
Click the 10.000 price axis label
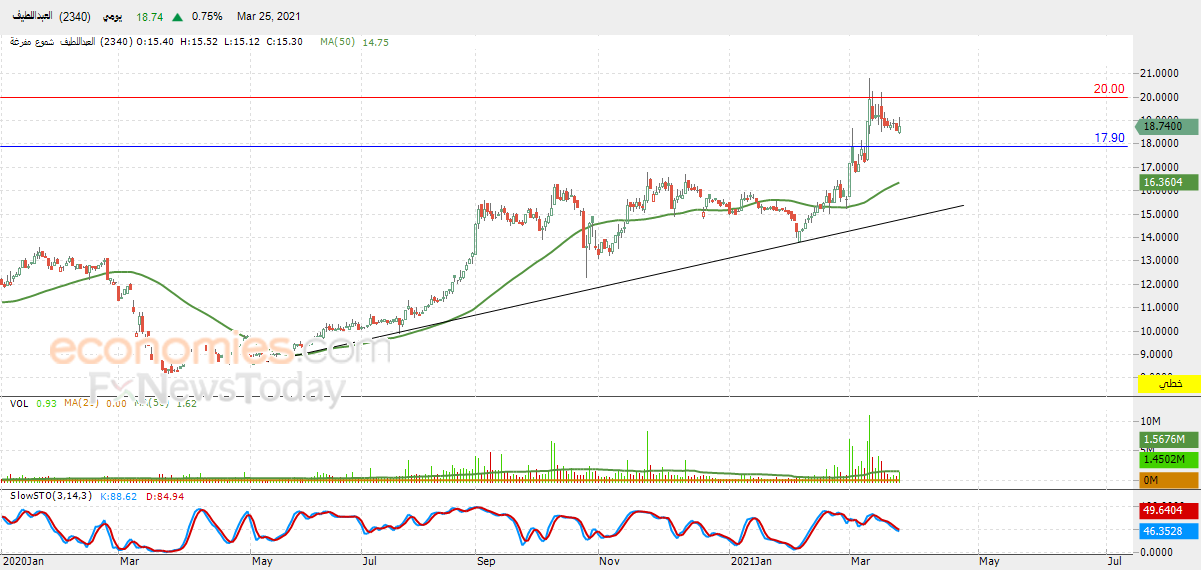[1159, 331]
